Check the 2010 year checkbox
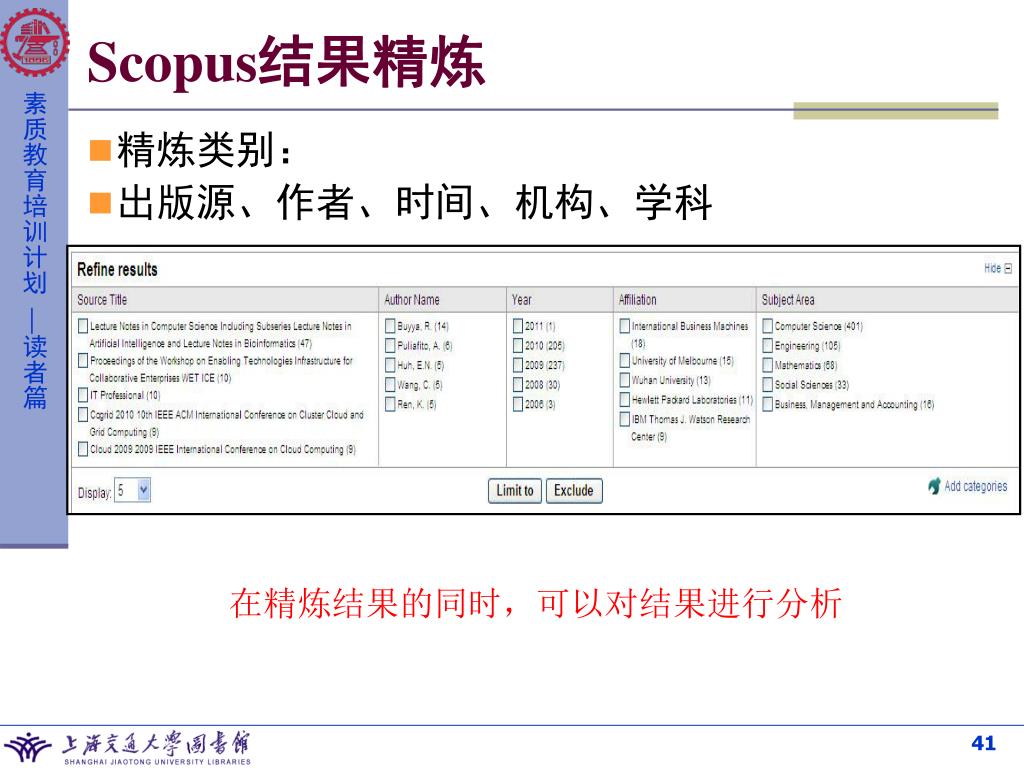This screenshot has height=768, width=1024. coord(518,345)
